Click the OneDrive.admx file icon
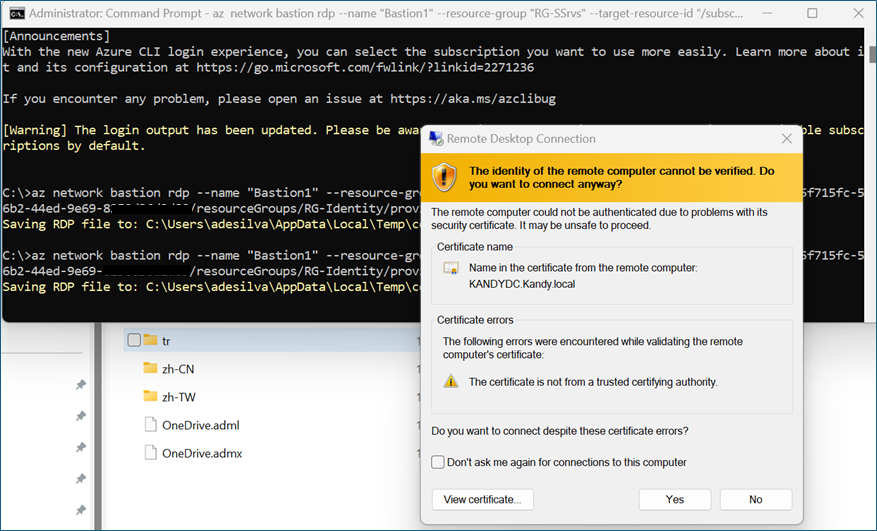 [x=150, y=452]
